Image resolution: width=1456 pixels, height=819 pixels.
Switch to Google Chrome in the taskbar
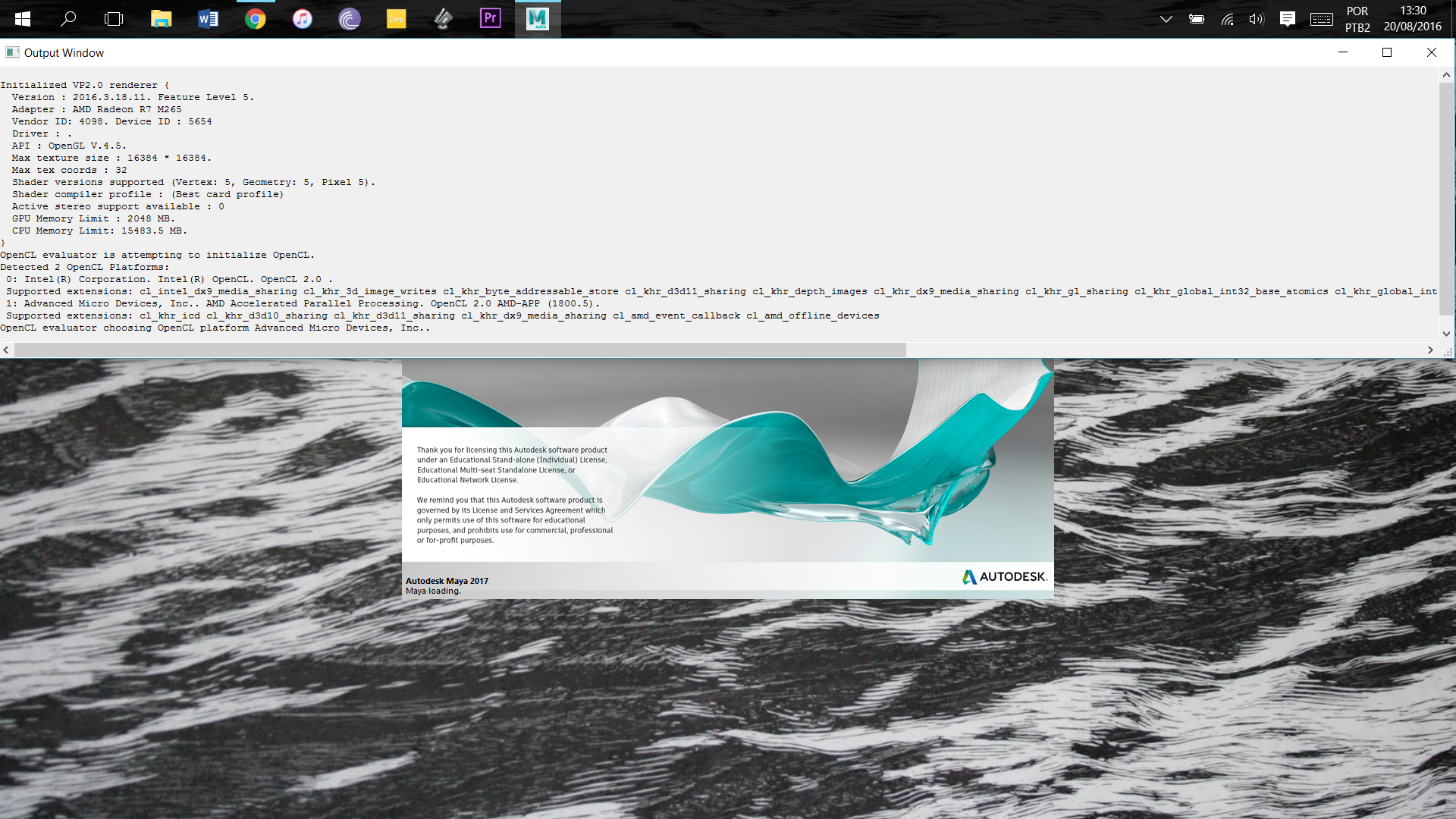255,18
